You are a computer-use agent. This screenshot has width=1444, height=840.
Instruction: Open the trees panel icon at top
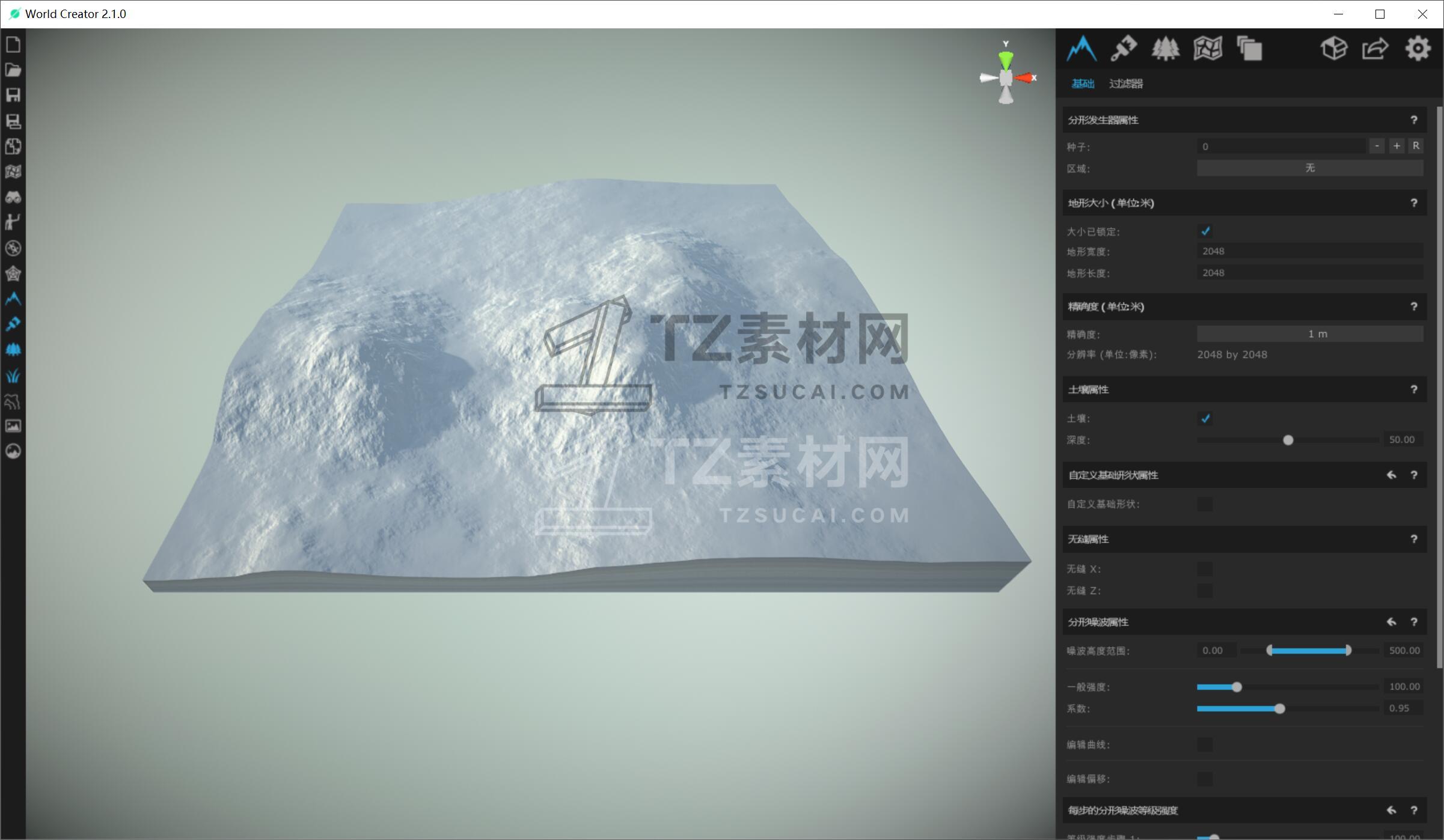[x=1165, y=49]
